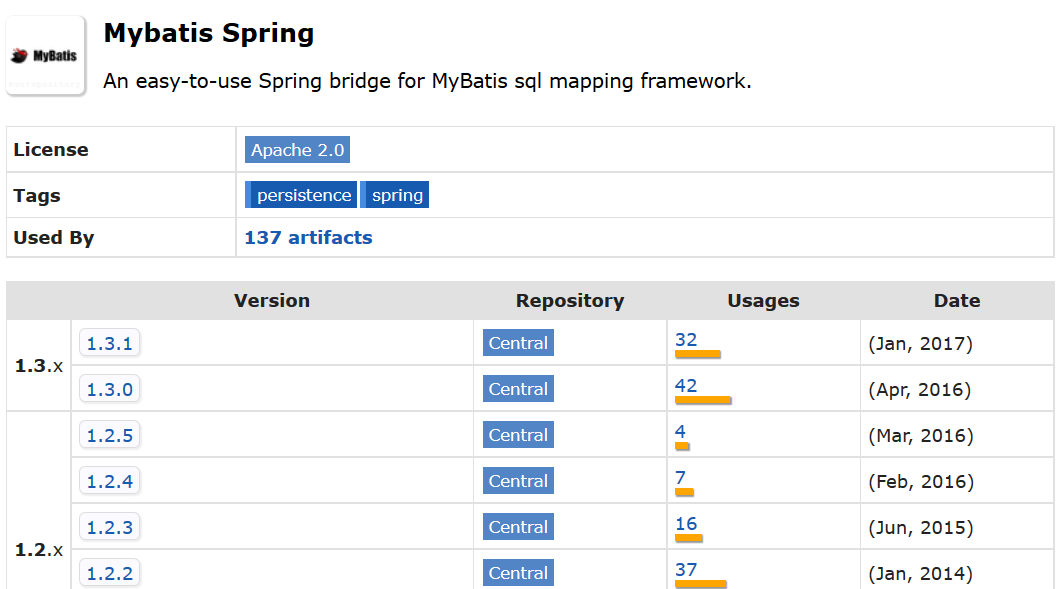The width and height of the screenshot is (1064, 589).
Task: Click the Central repository badge for 1.3.1
Action: pyautogui.click(x=517, y=342)
